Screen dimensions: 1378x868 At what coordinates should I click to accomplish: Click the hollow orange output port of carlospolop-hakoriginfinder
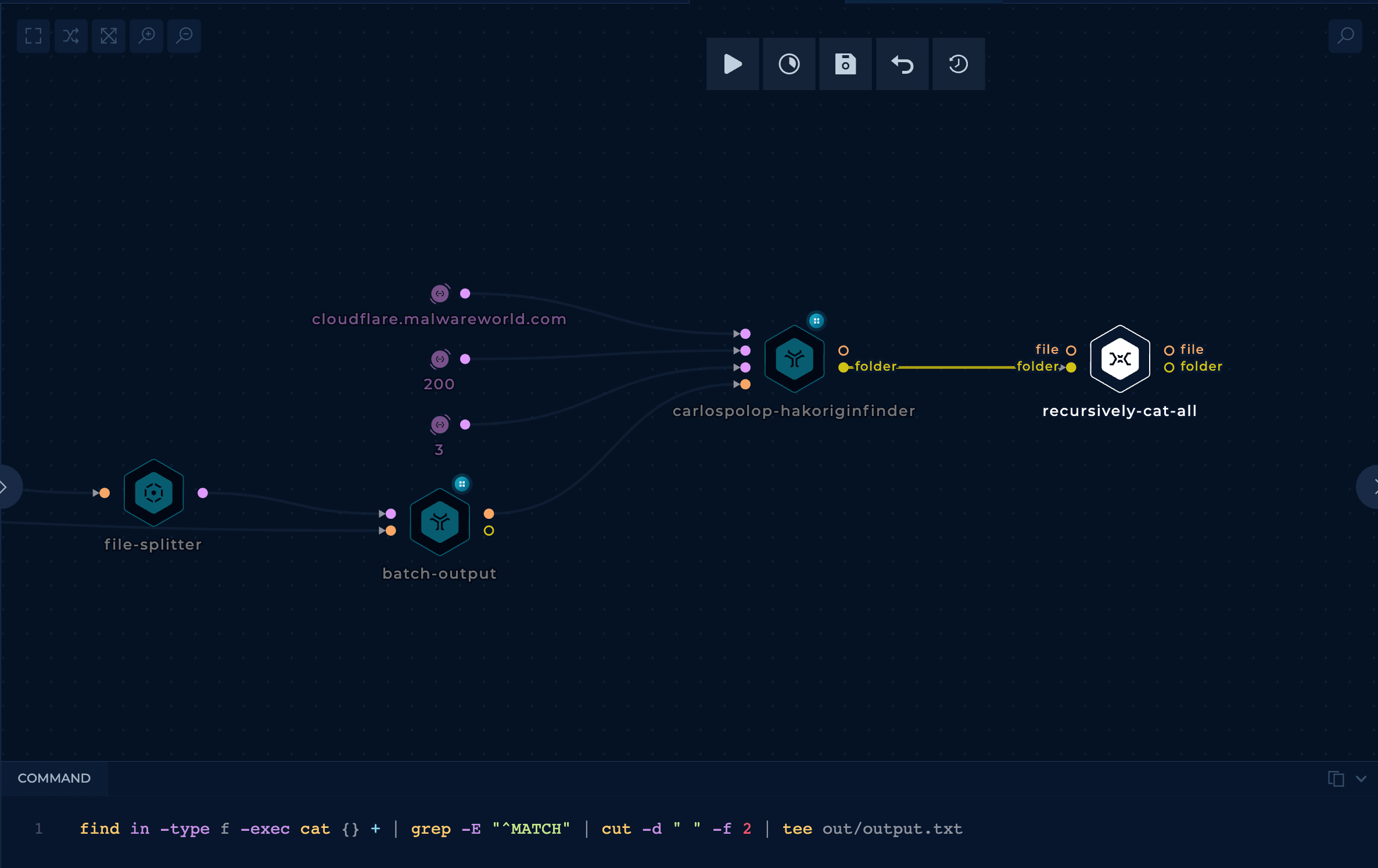(x=844, y=350)
